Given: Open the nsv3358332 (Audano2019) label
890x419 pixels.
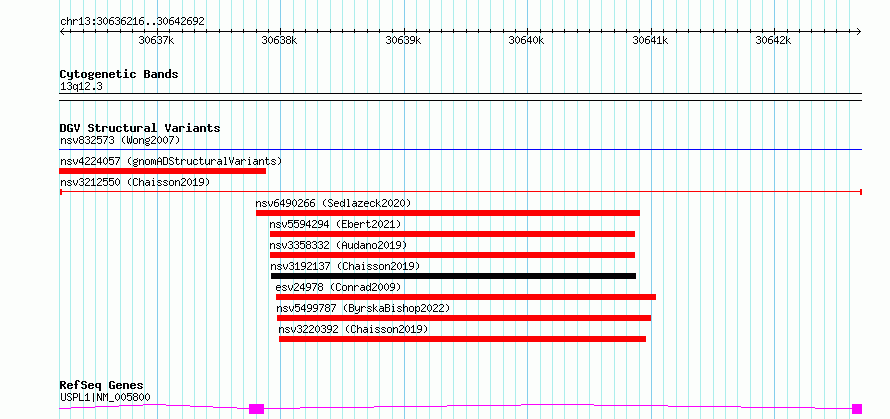Looking at the screenshot, I should click(x=338, y=245).
